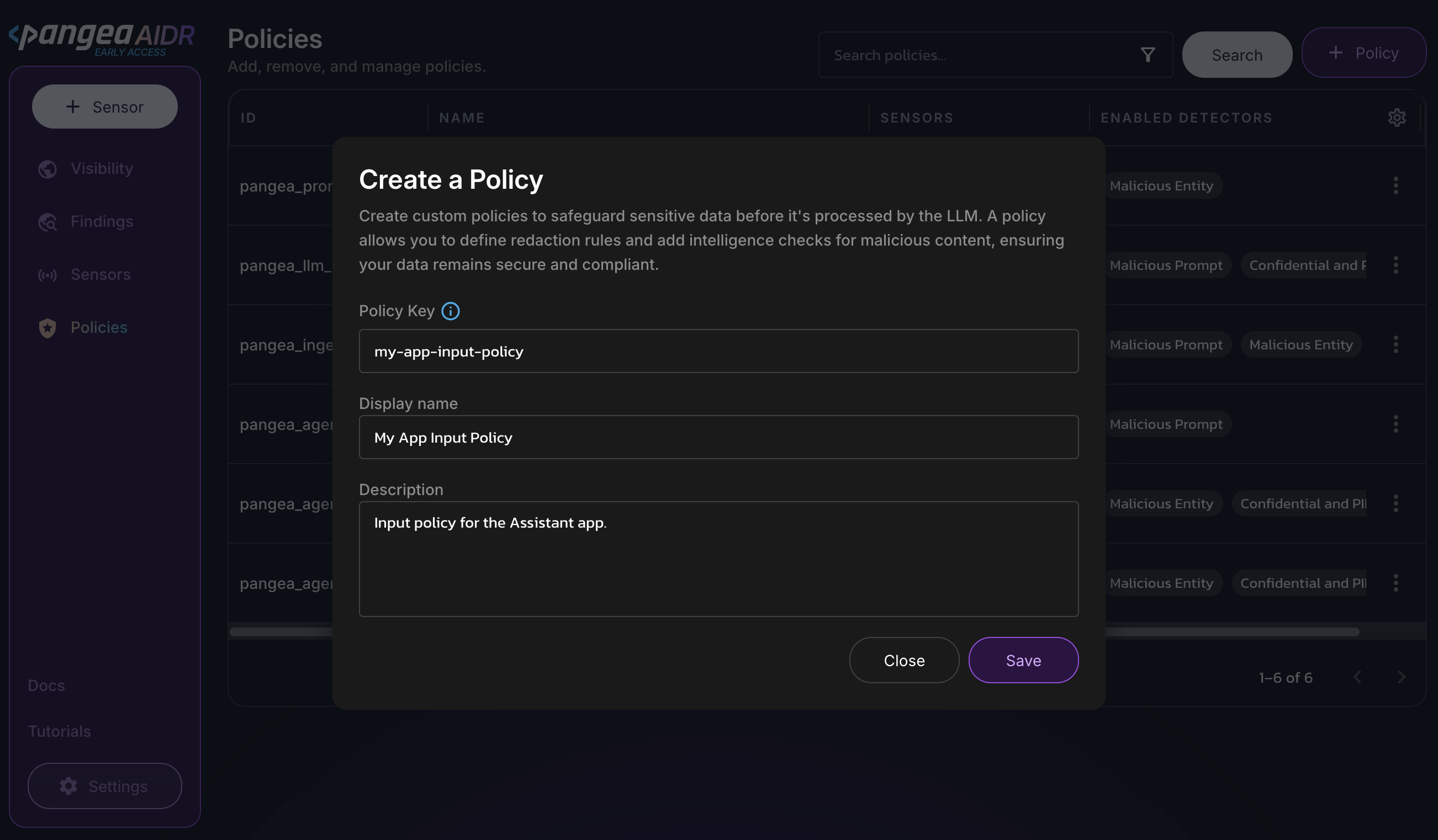
Task: Open the Tutorials link
Action: click(59, 731)
